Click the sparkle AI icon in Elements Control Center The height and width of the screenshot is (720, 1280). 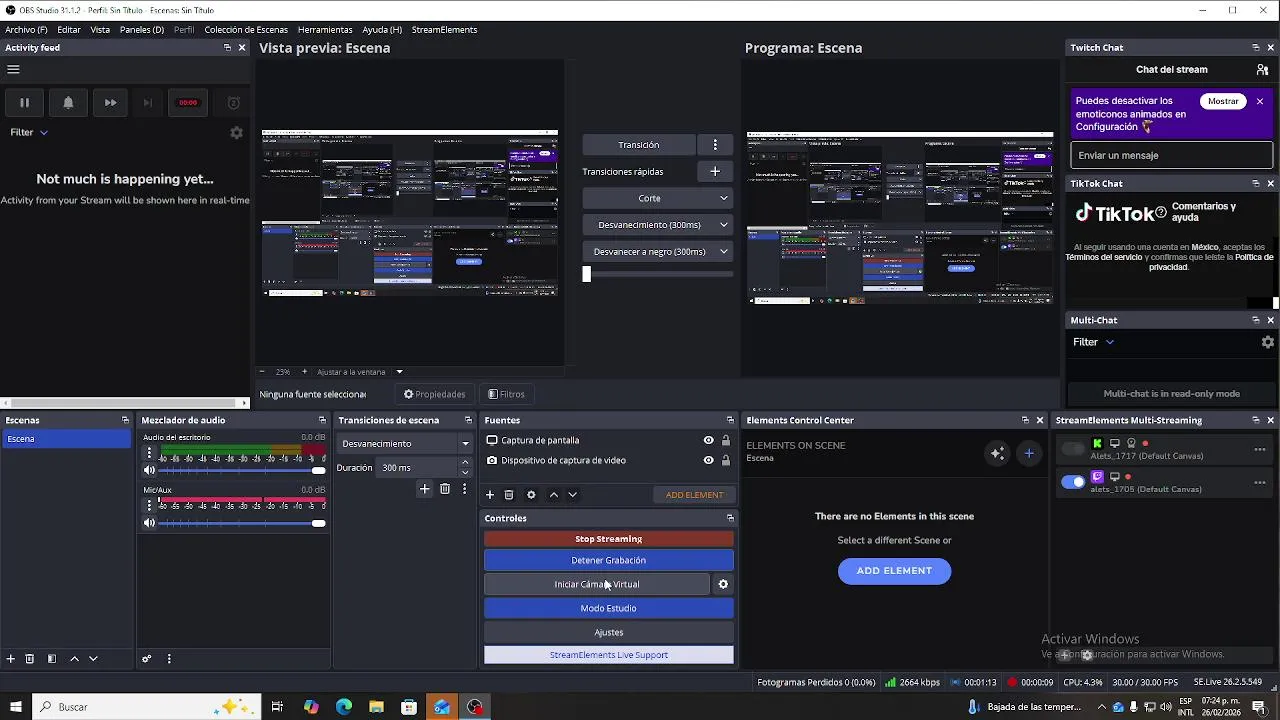pos(997,453)
